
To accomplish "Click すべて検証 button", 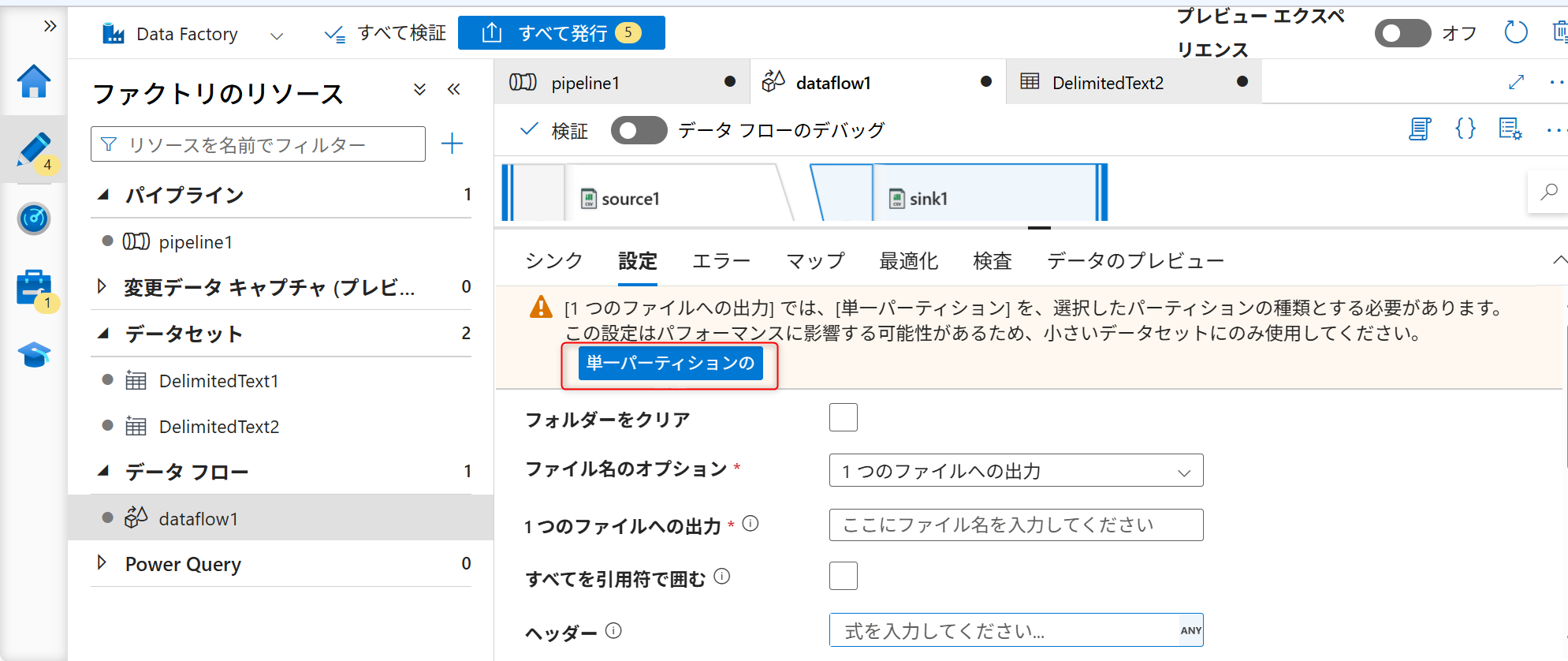I will pyautogui.click(x=385, y=33).
